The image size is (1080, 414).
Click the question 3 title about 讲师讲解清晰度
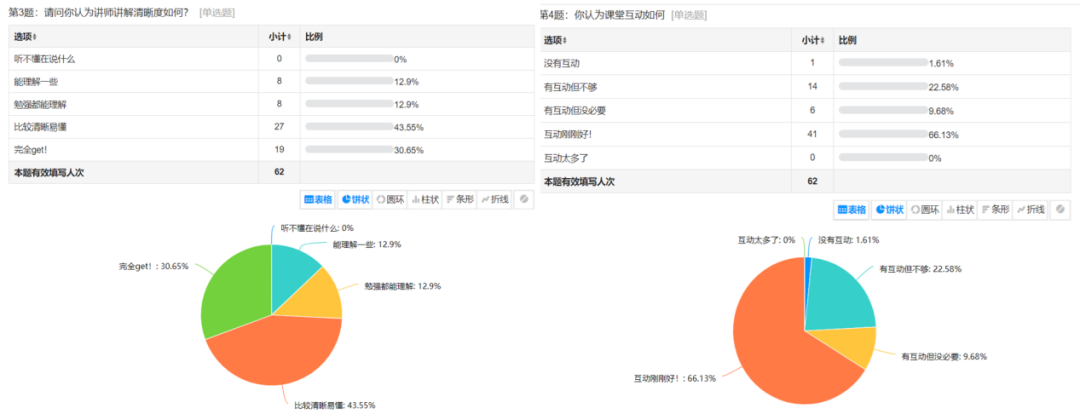(98, 12)
